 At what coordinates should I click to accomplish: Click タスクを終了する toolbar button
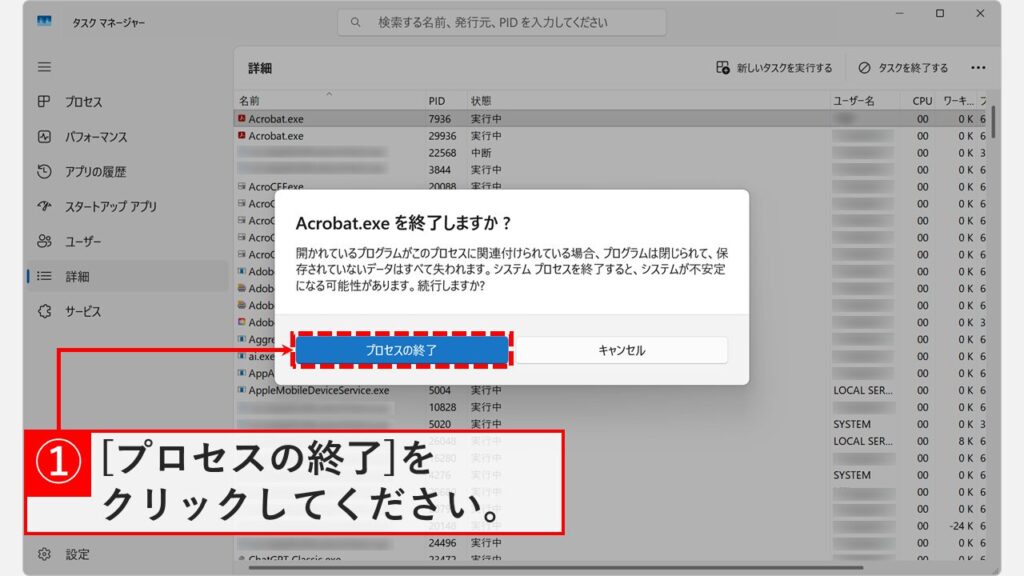point(903,68)
